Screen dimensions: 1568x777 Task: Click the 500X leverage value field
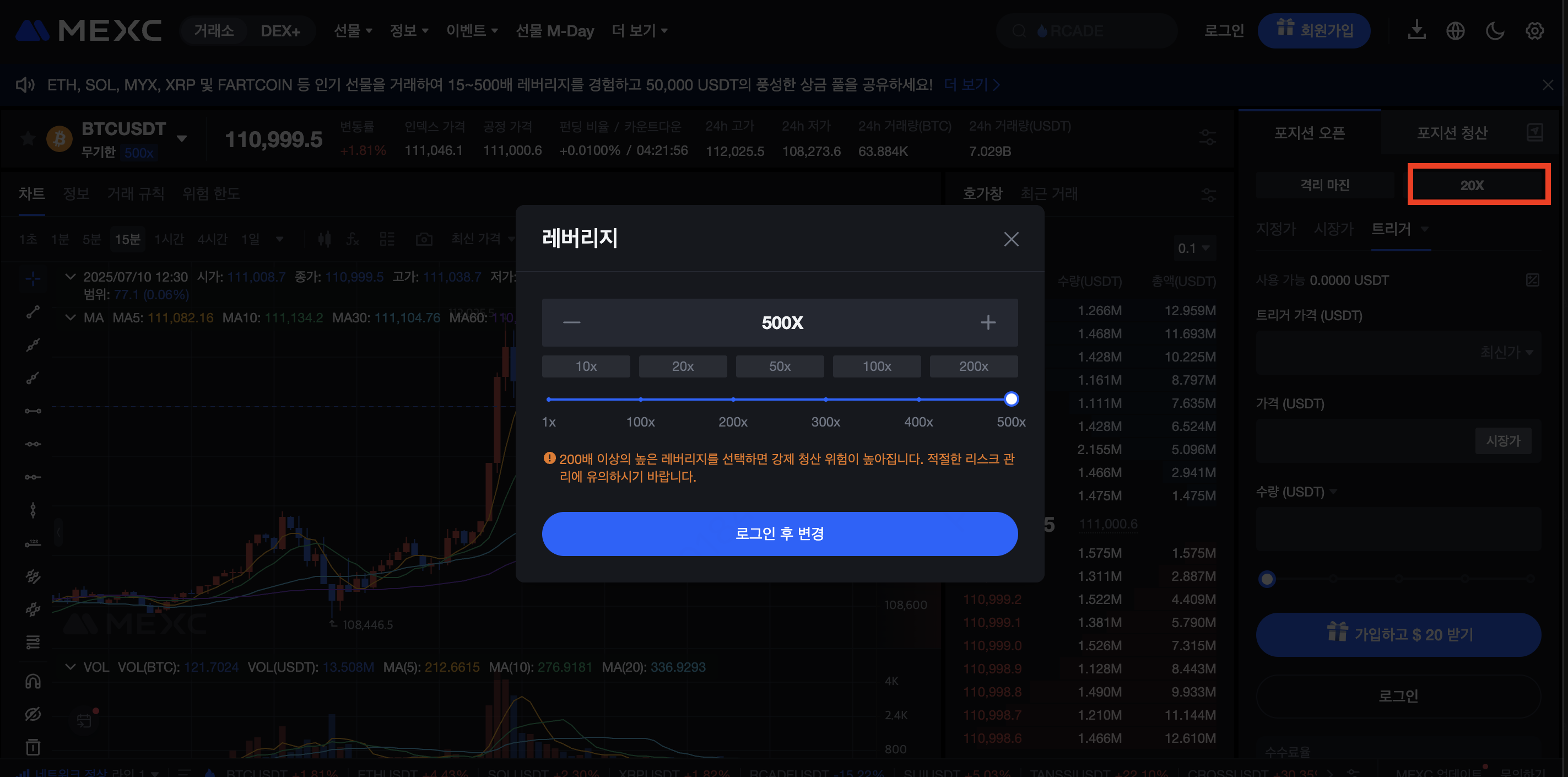782,322
